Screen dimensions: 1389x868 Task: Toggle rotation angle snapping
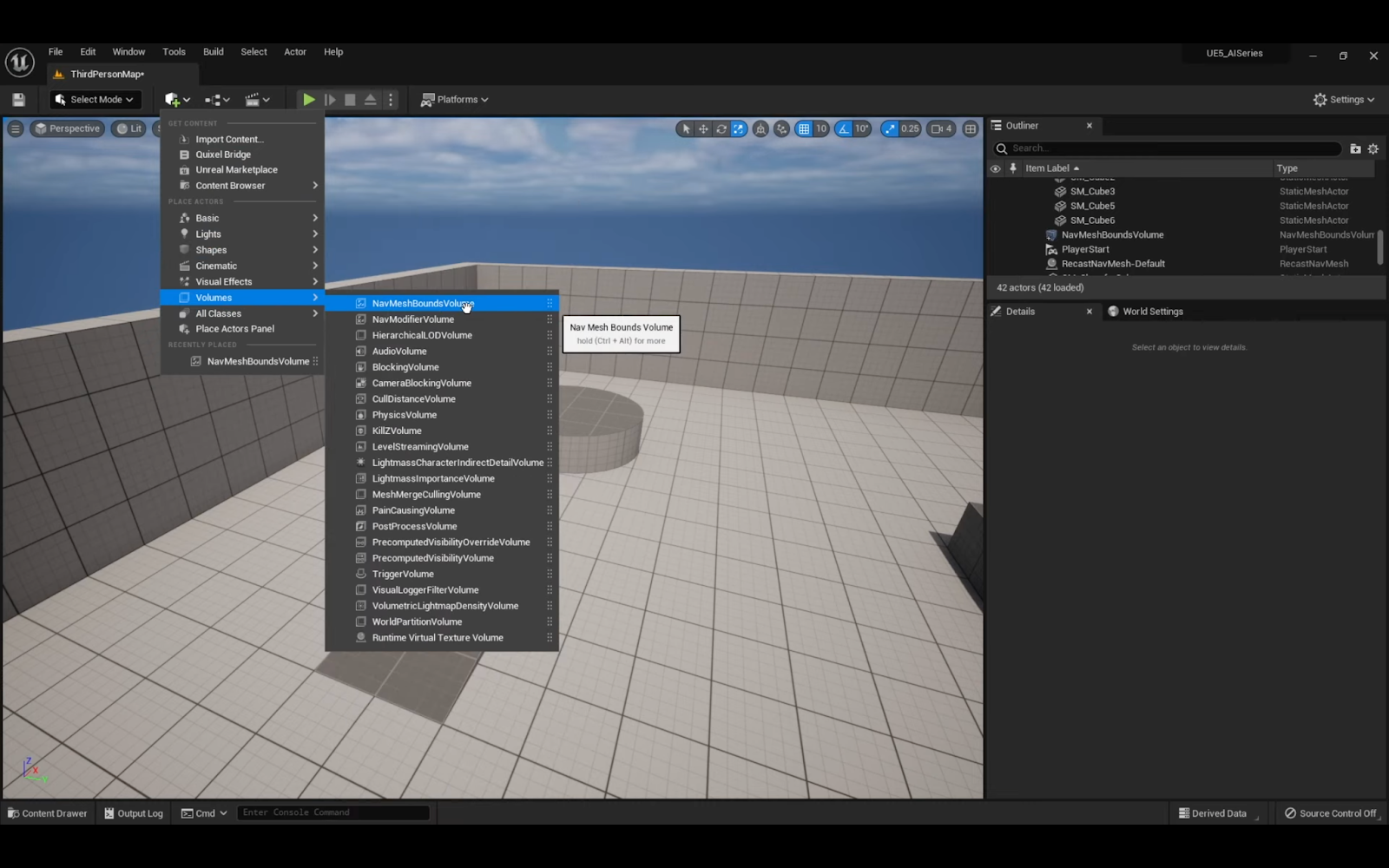coord(844,128)
